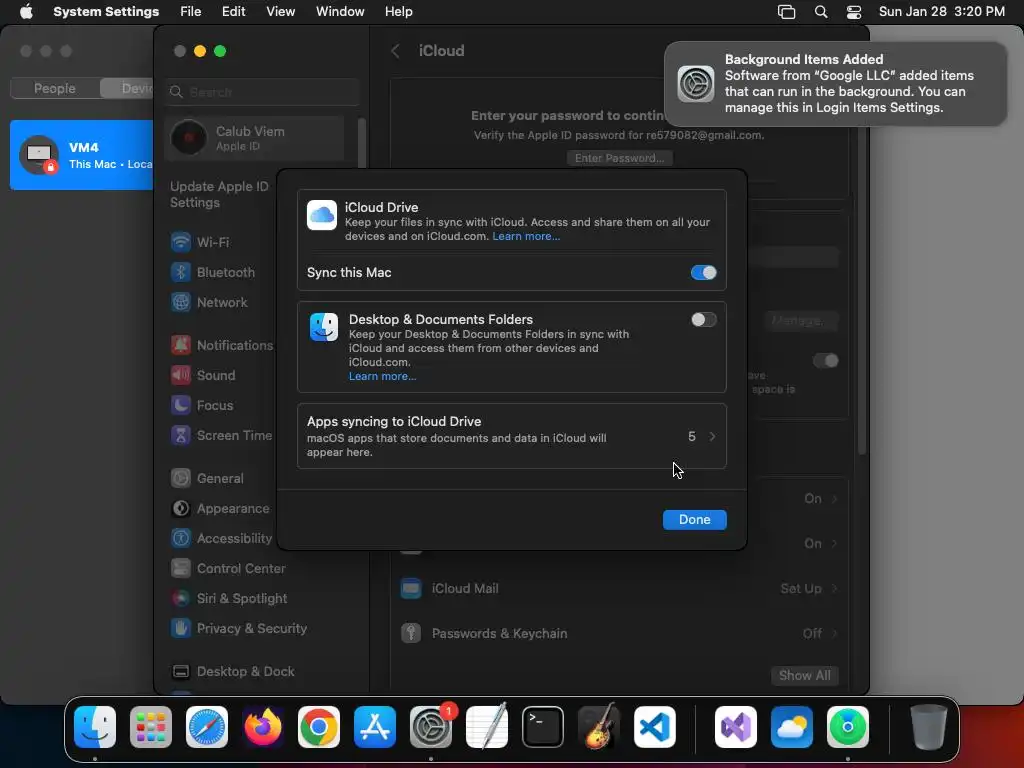Open Appearance settings in sidebar

click(220, 509)
